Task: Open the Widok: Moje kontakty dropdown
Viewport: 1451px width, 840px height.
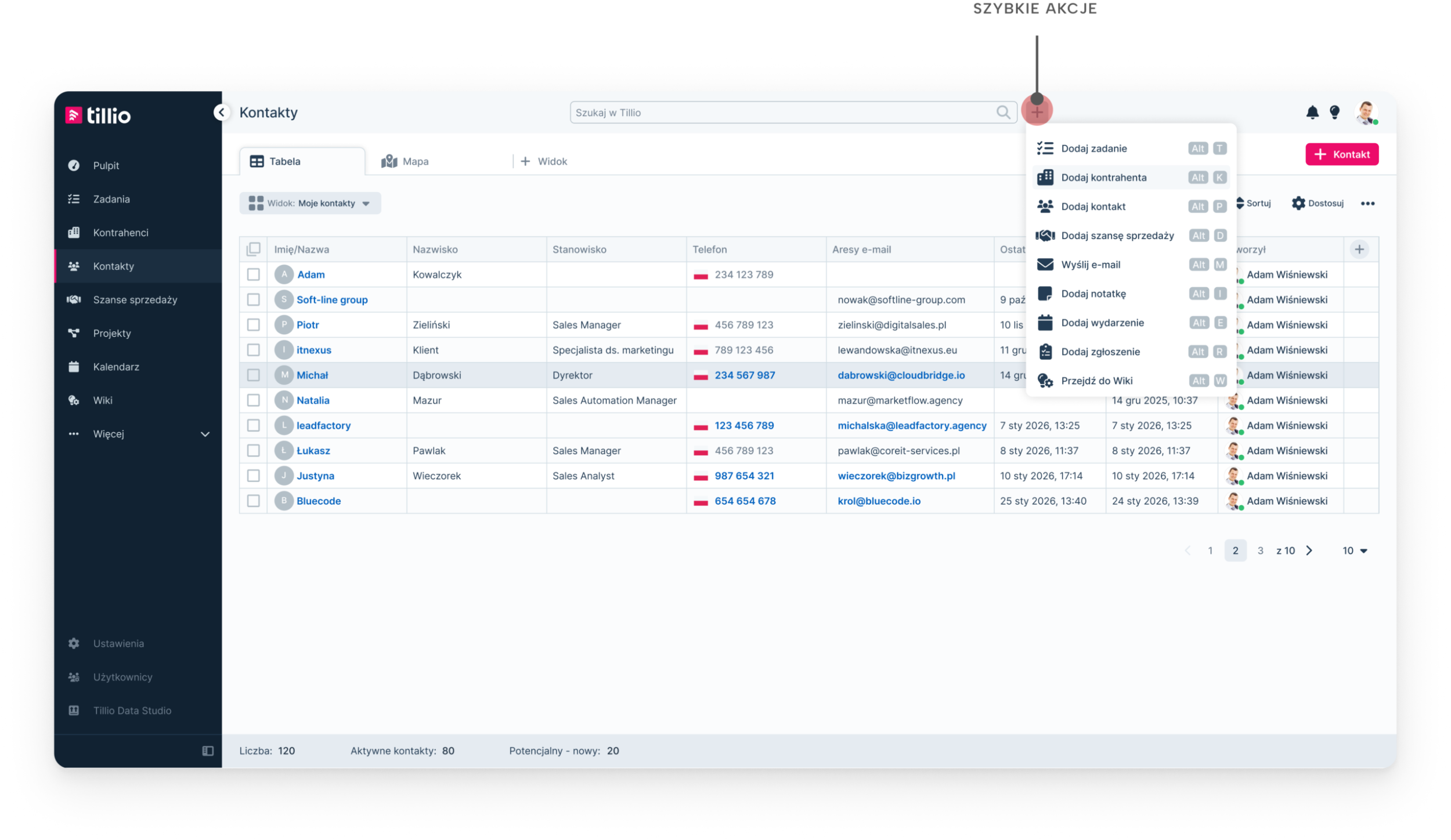Action: tap(310, 204)
